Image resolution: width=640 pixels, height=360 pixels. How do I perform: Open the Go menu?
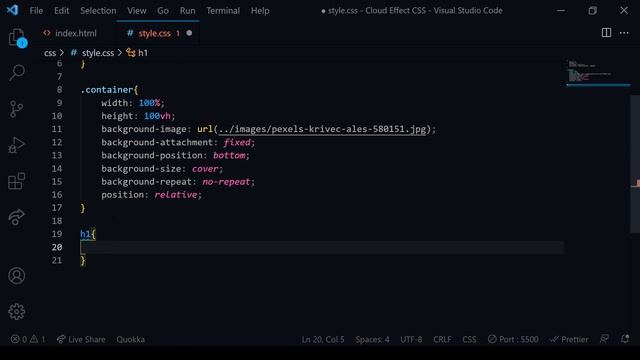coord(163,11)
